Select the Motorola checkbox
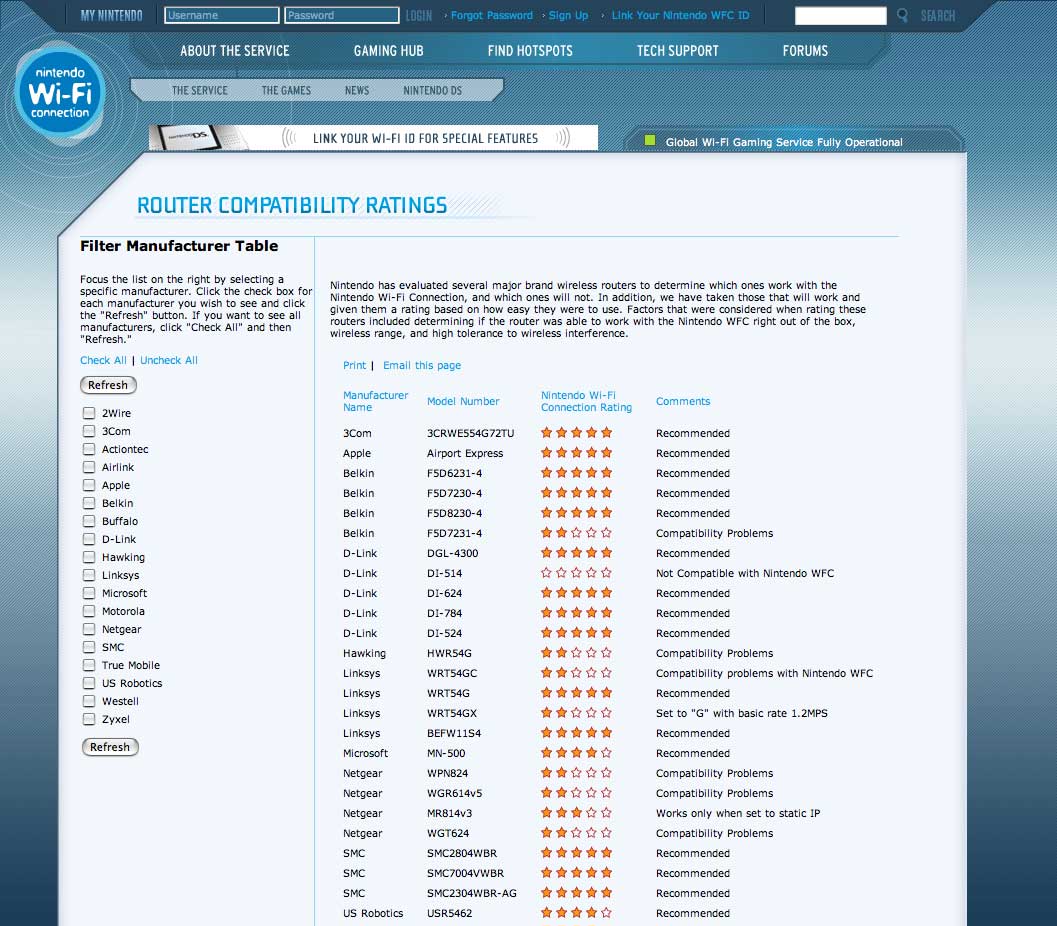Viewport: 1057px width, 926px height. point(89,611)
